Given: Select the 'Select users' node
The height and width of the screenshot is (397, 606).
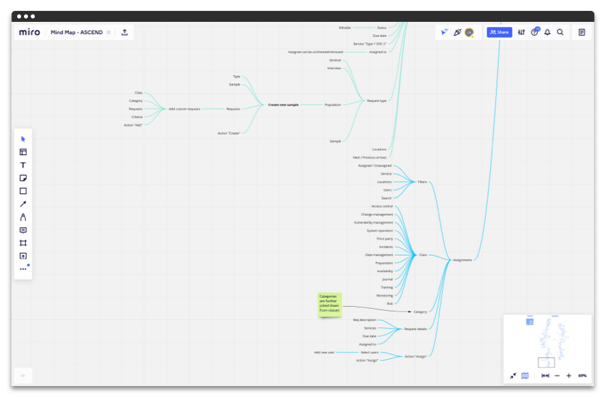Looking at the screenshot, I should point(369,352).
